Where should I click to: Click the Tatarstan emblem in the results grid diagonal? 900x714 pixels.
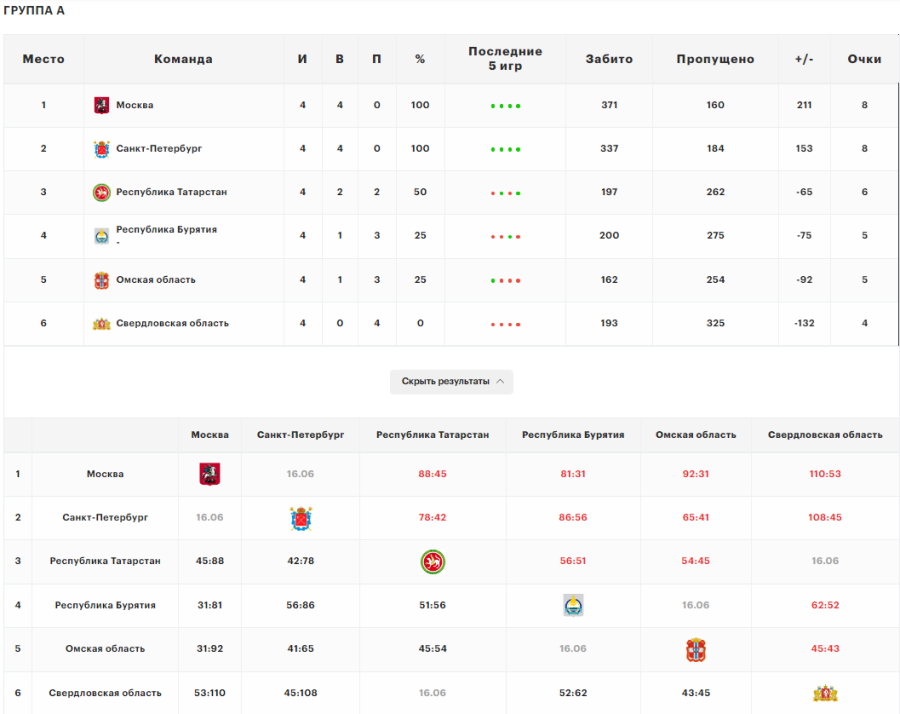tap(432, 562)
